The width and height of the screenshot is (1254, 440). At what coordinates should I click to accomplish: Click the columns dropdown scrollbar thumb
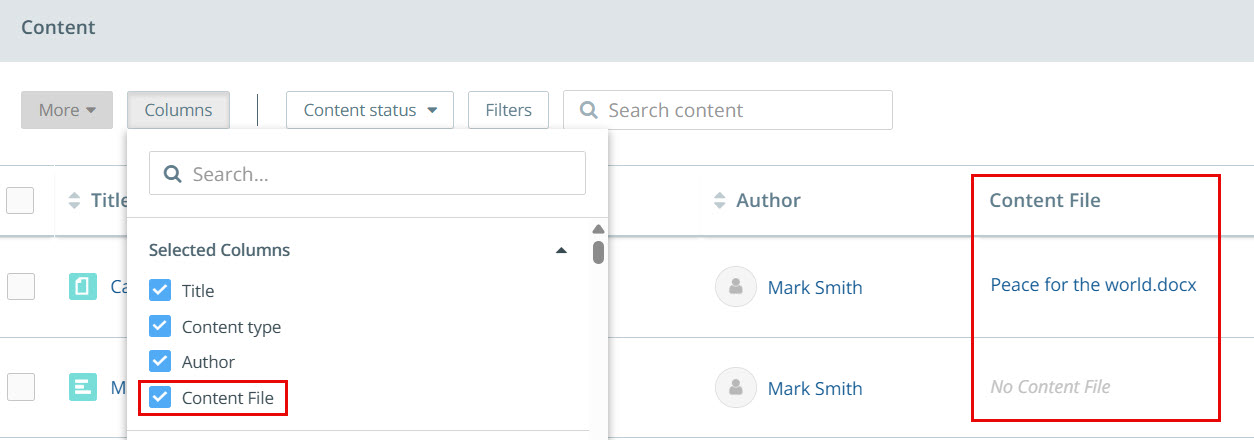[598, 251]
